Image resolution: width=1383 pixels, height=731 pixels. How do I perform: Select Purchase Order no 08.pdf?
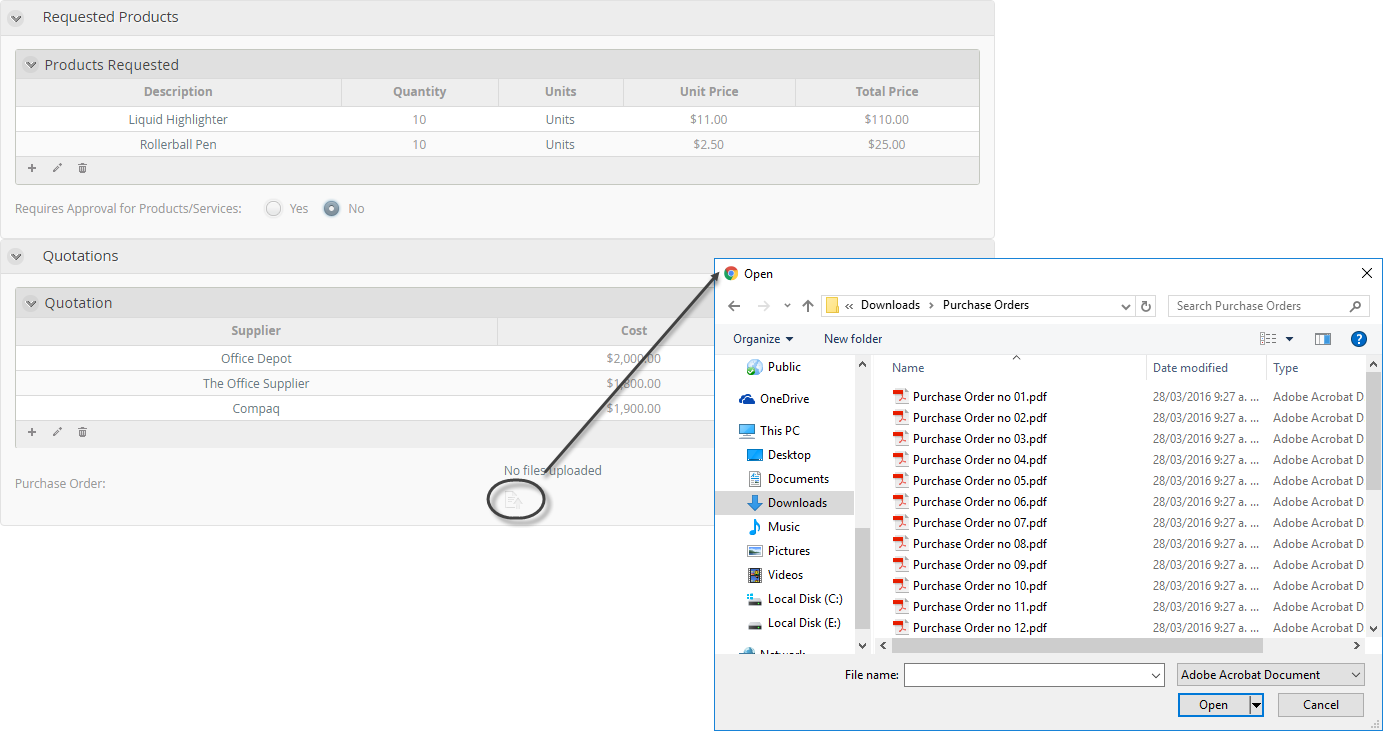click(969, 544)
